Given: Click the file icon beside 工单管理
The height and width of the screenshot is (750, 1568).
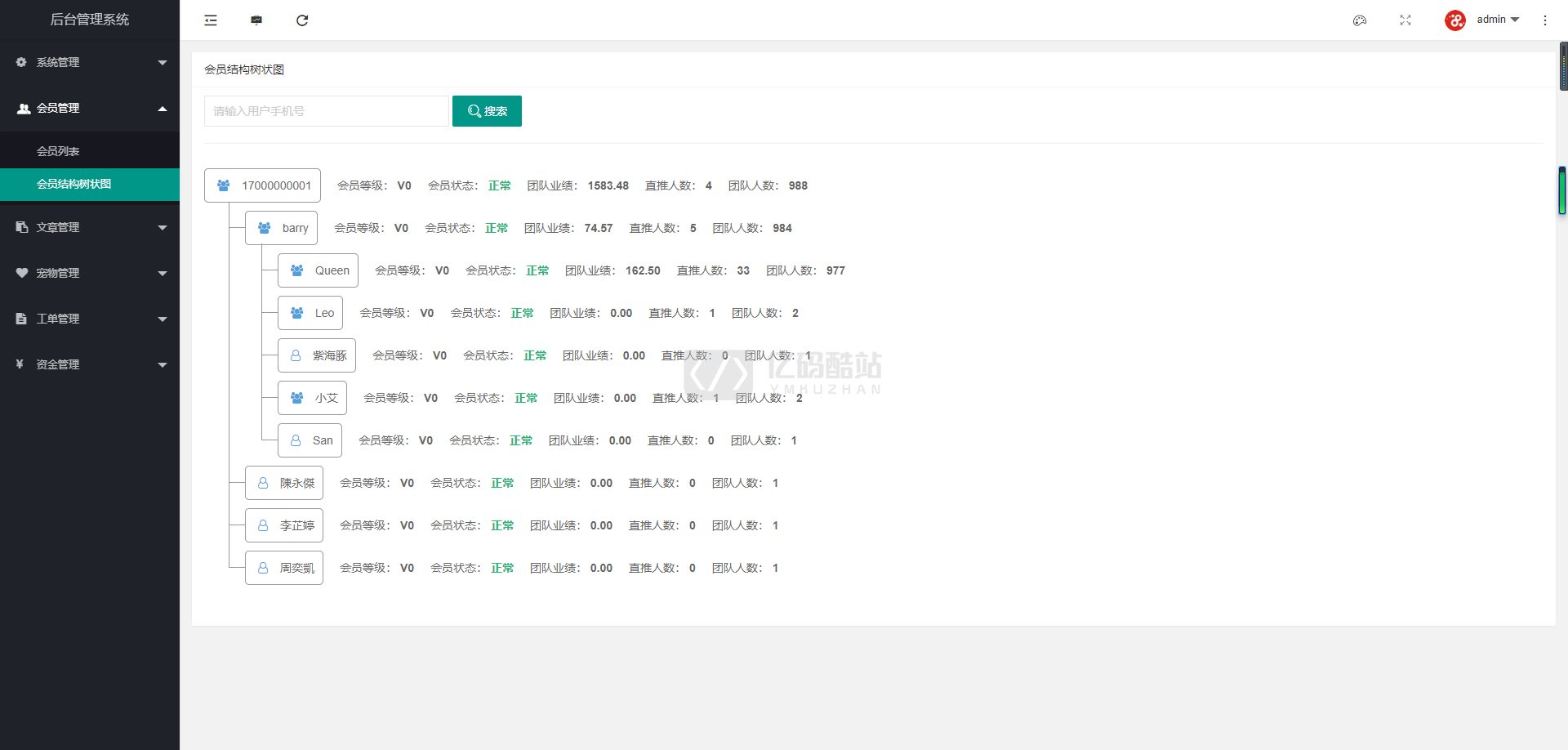Looking at the screenshot, I should pos(21,319).
